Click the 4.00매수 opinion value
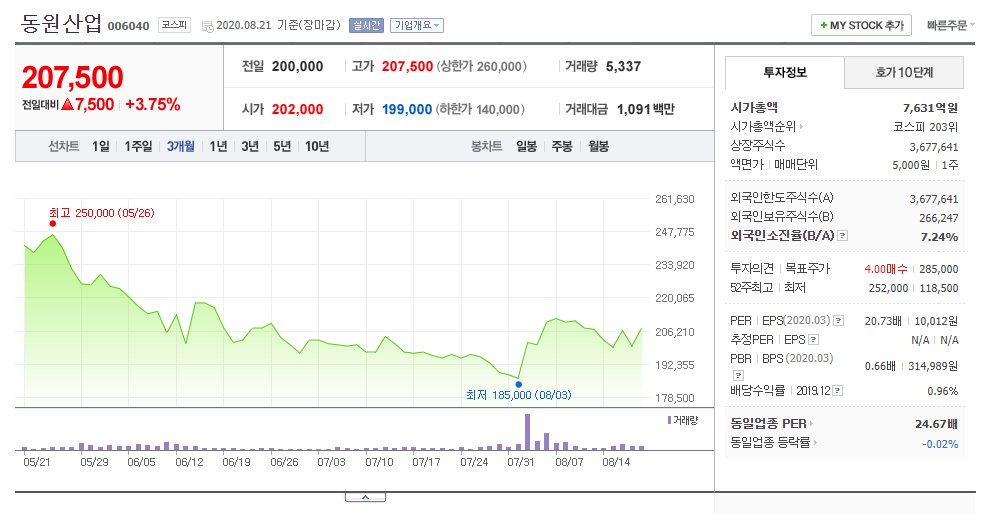Image resolution: width=989 pixels, height=514 pixels. (x=886, y=269)
